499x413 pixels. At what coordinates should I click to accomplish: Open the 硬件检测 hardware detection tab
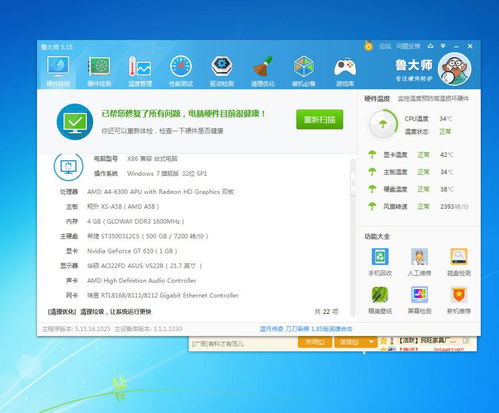click(99, 71)
